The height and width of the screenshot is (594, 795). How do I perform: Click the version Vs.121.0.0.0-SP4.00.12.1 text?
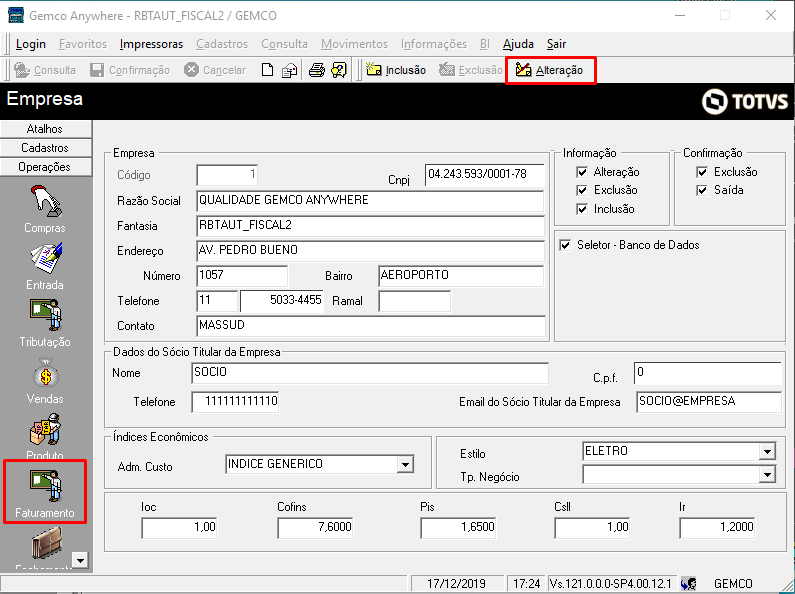(610, 584)
